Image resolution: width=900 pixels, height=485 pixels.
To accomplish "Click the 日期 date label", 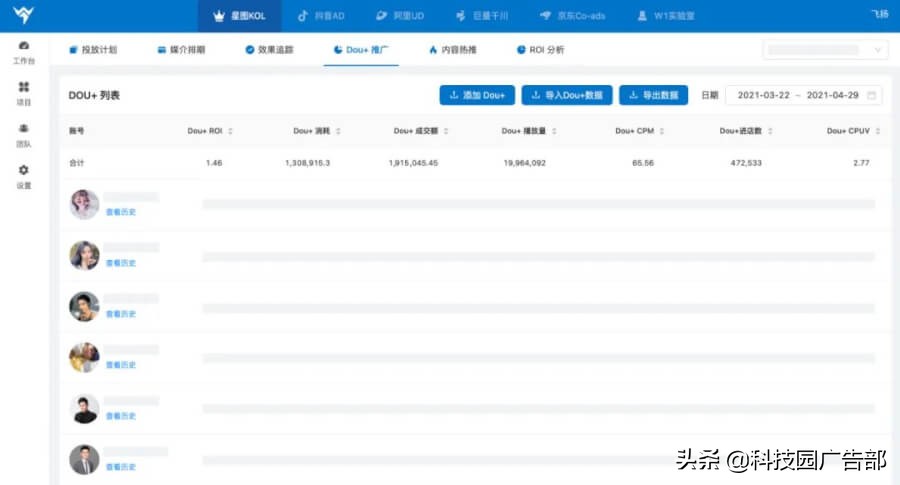I will 709,95.
